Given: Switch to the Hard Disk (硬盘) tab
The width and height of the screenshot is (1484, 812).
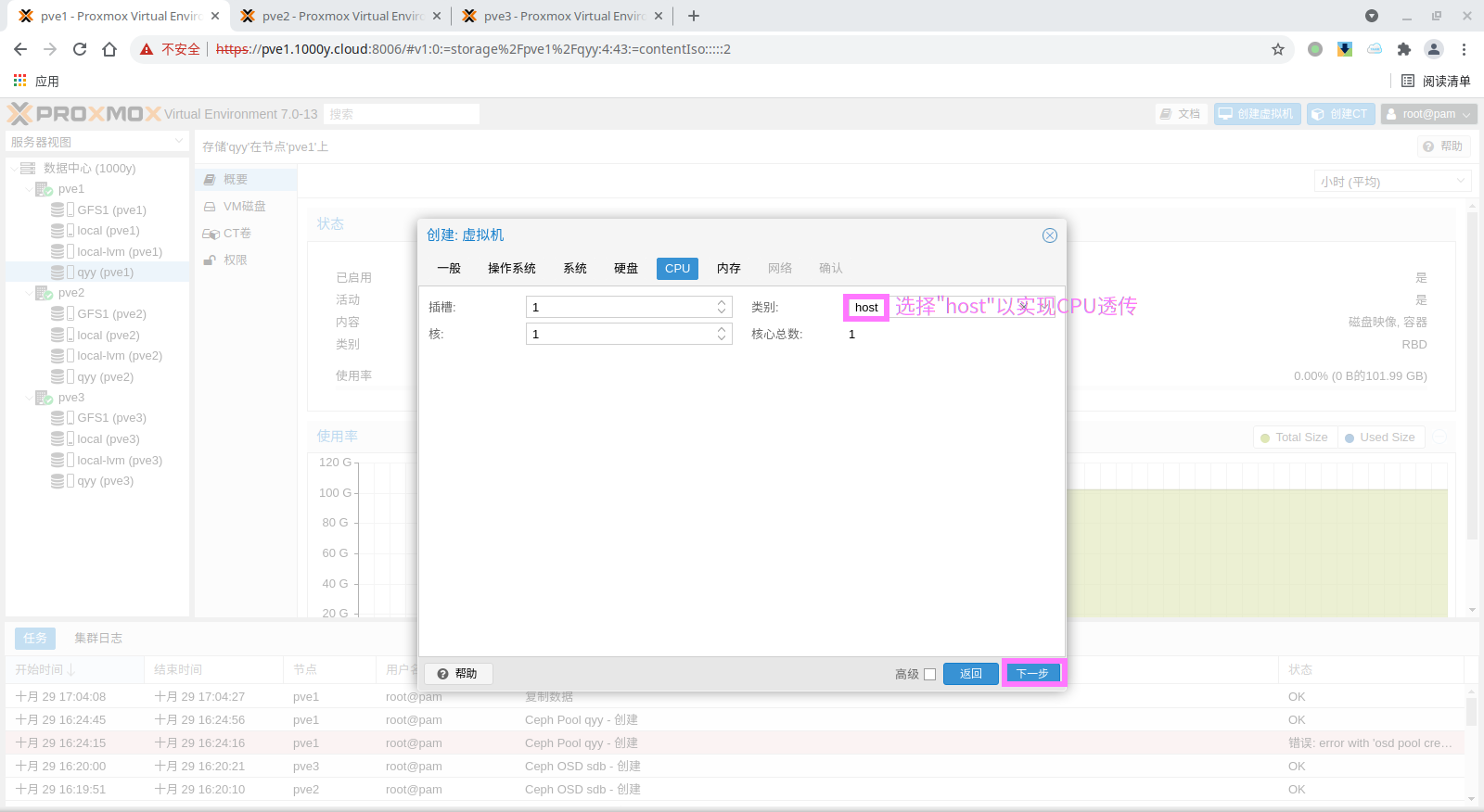Looking at the screenshot, I should click(x=626, y=268).
